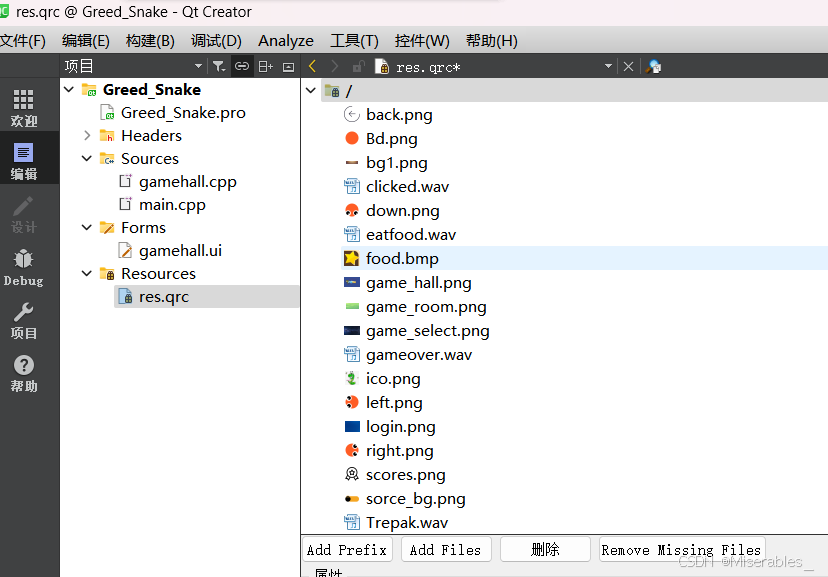Click the Add Files button
This screenshot has height=577, width=828.
tap(446, 550)
